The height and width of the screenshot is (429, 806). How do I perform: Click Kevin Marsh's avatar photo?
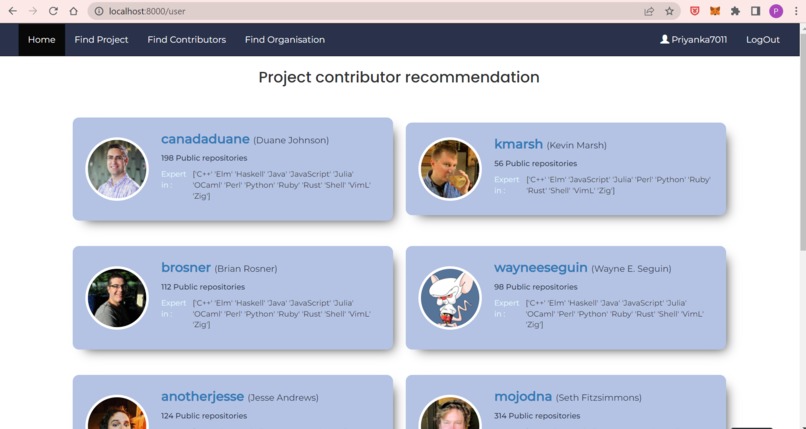(x=450, y=169)
